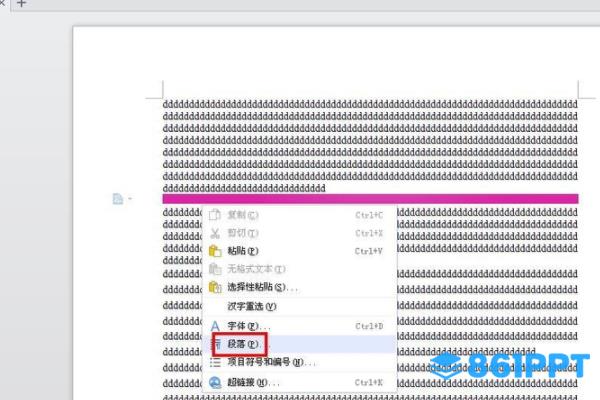Viewport: 600px width, 400px height.
Task: Open the 段落(P)... paragraph dialog entry
Action: click(300, 344)
